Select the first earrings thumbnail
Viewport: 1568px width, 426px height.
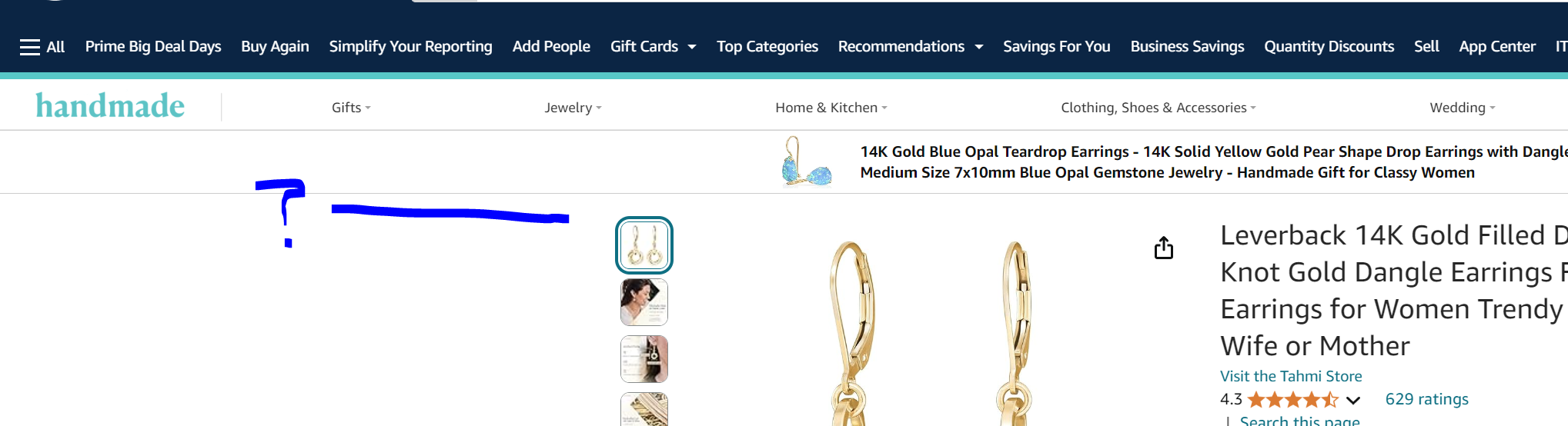coord(644,245)
